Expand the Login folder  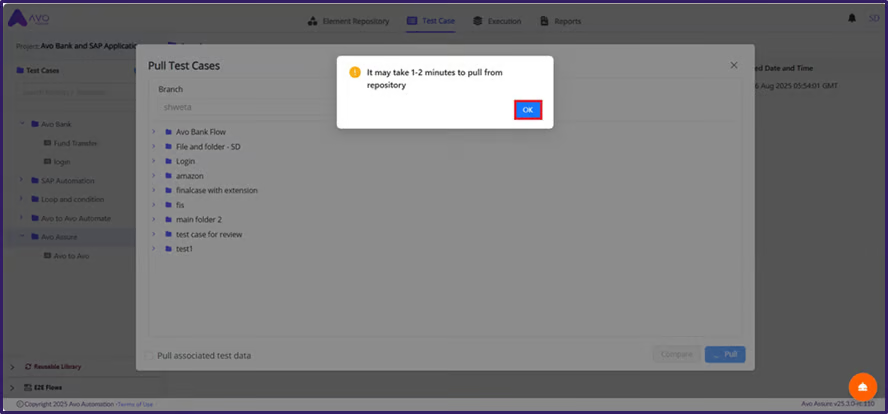[153, 161]
